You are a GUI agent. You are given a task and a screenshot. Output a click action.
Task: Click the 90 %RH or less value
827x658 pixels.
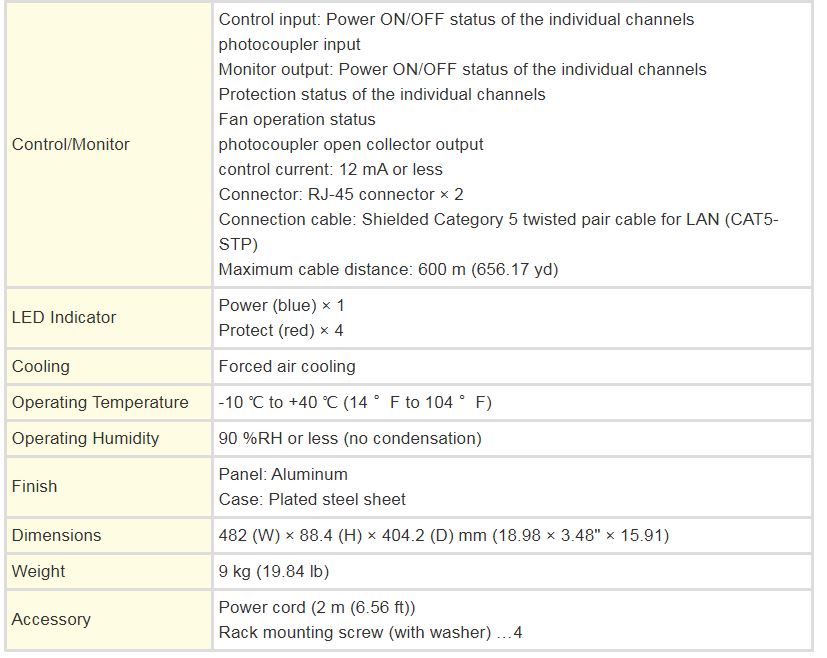(350, 438)
